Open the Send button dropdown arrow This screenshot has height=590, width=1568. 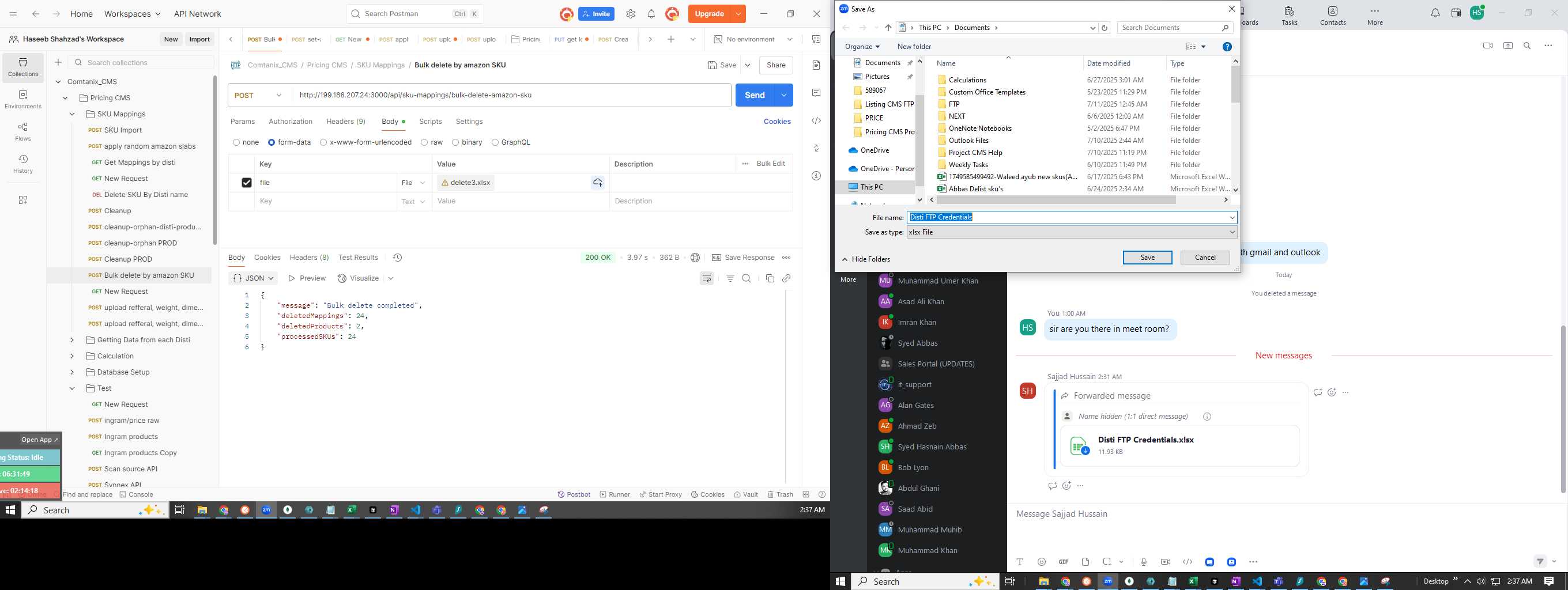click(x=783, y=95)
